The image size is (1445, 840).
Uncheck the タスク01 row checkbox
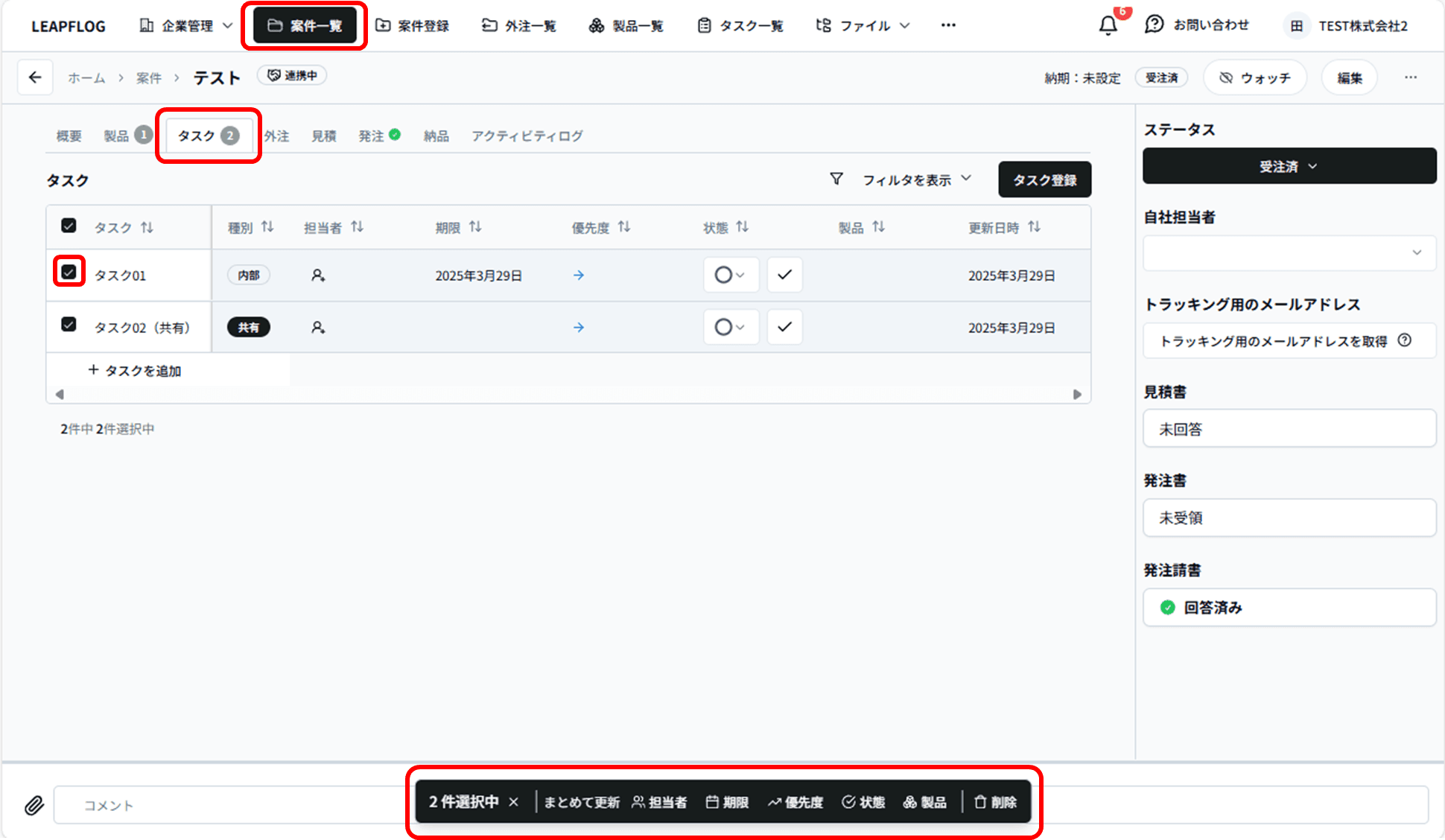click(69, 272)
